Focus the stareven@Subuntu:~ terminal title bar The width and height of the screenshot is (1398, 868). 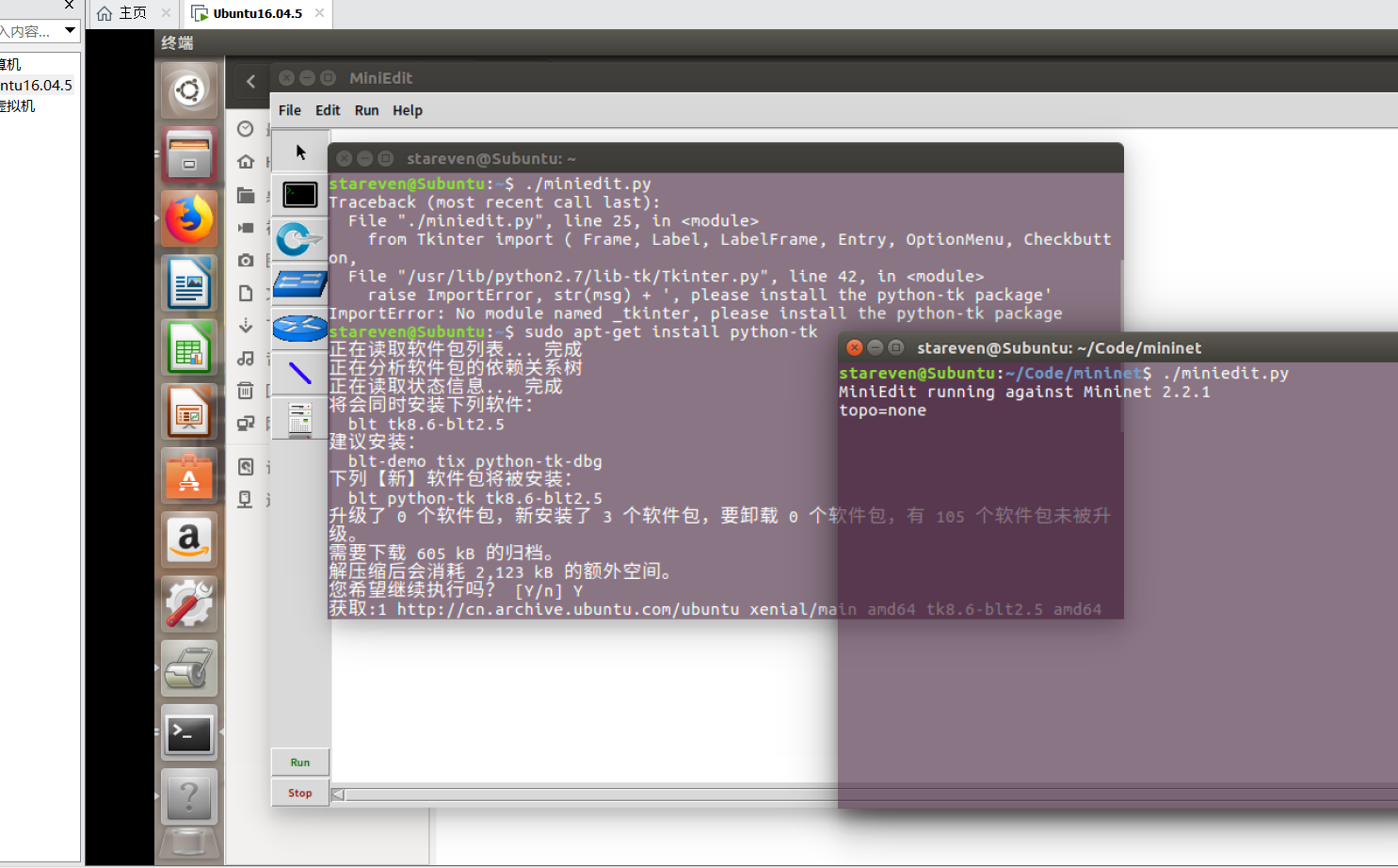tap(725, 158)
